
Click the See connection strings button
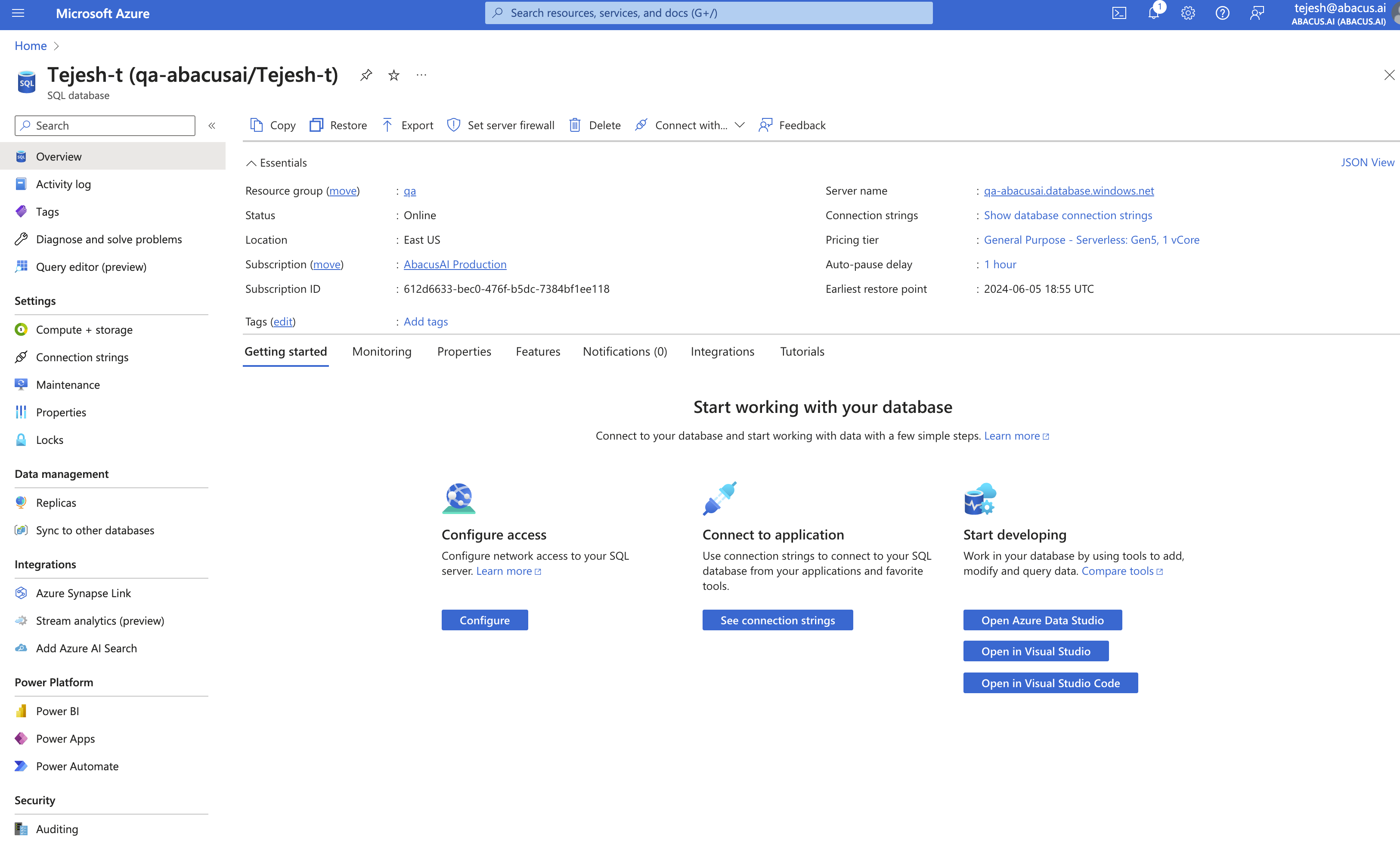pos(777,620)
